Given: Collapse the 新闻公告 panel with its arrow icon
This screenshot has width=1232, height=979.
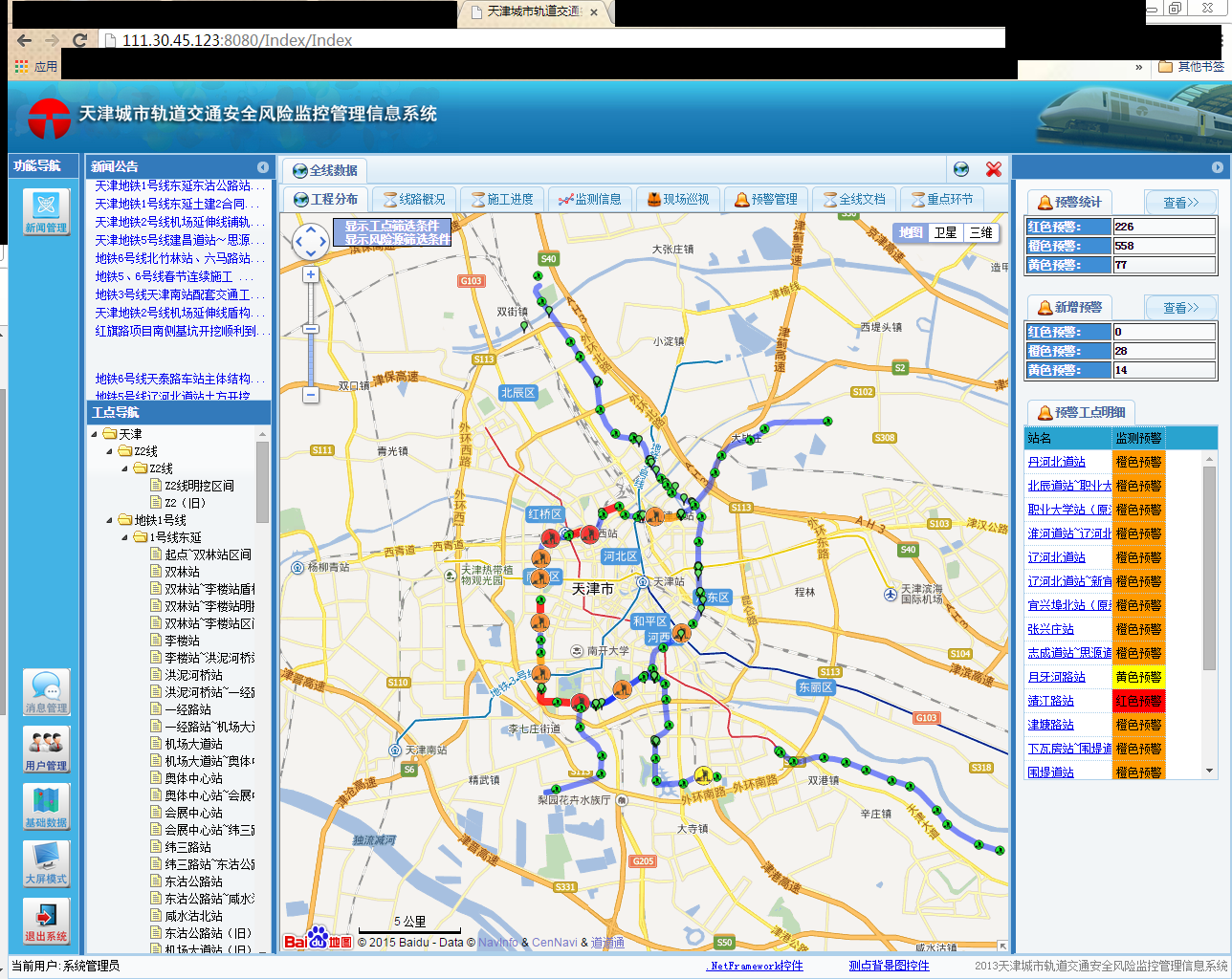Looking at the screenshot, I should tap(262, 167).
